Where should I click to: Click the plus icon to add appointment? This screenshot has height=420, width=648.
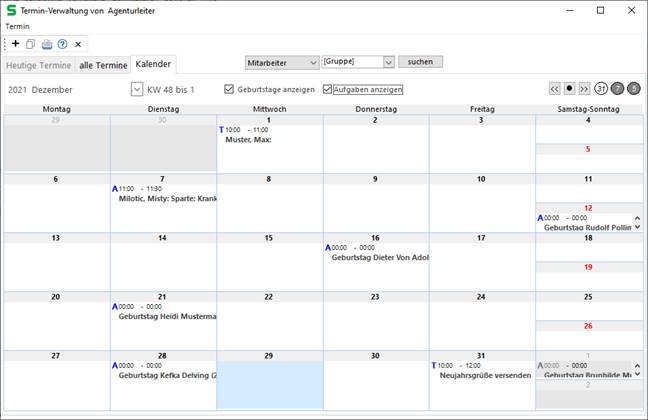[16, 44]
